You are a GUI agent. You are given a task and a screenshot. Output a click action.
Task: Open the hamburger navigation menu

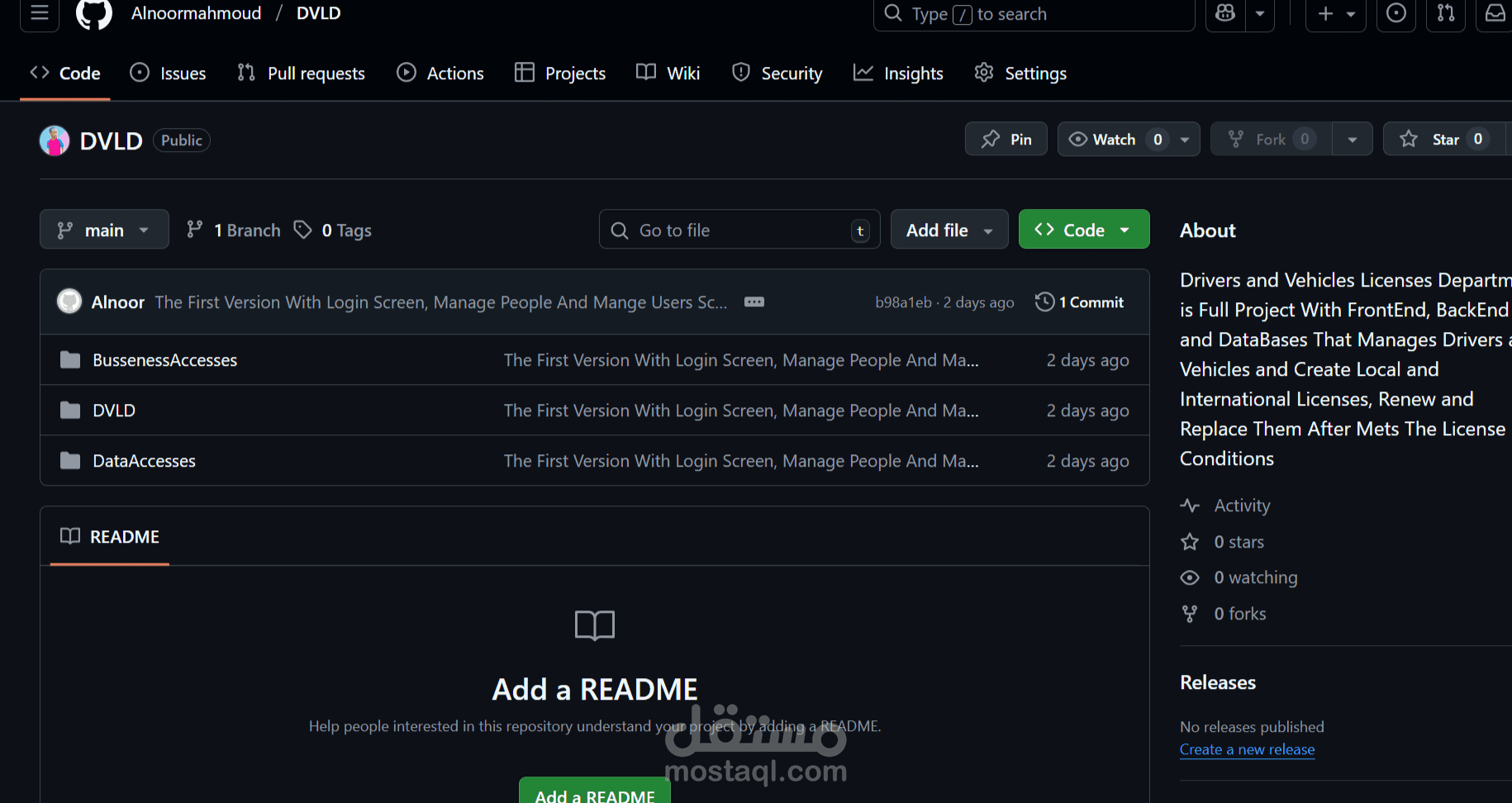tap(40, 13)
